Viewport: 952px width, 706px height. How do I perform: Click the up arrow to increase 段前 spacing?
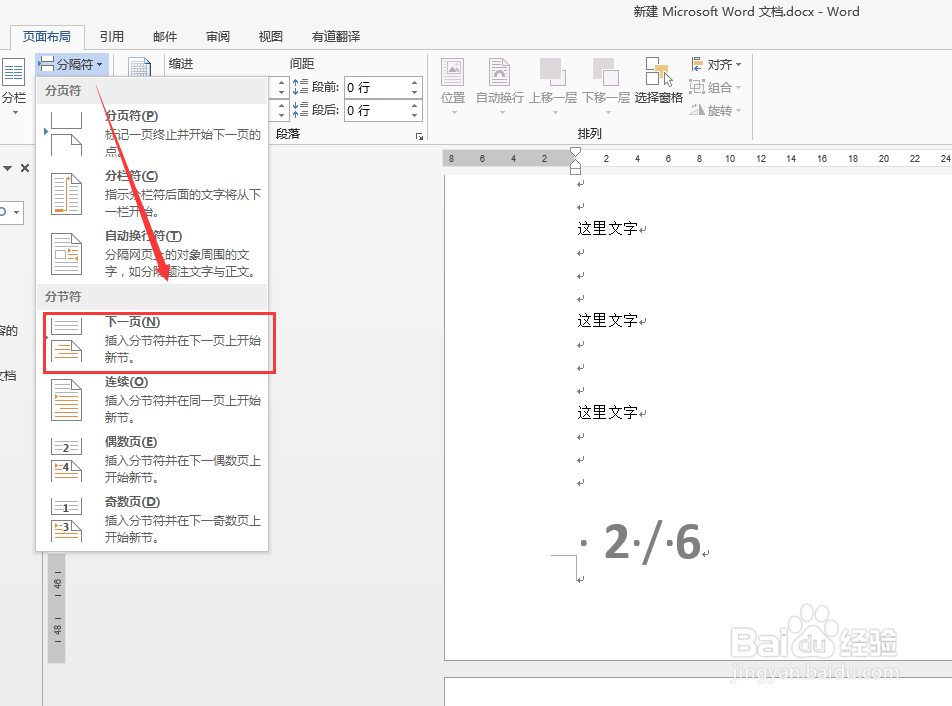413,82
